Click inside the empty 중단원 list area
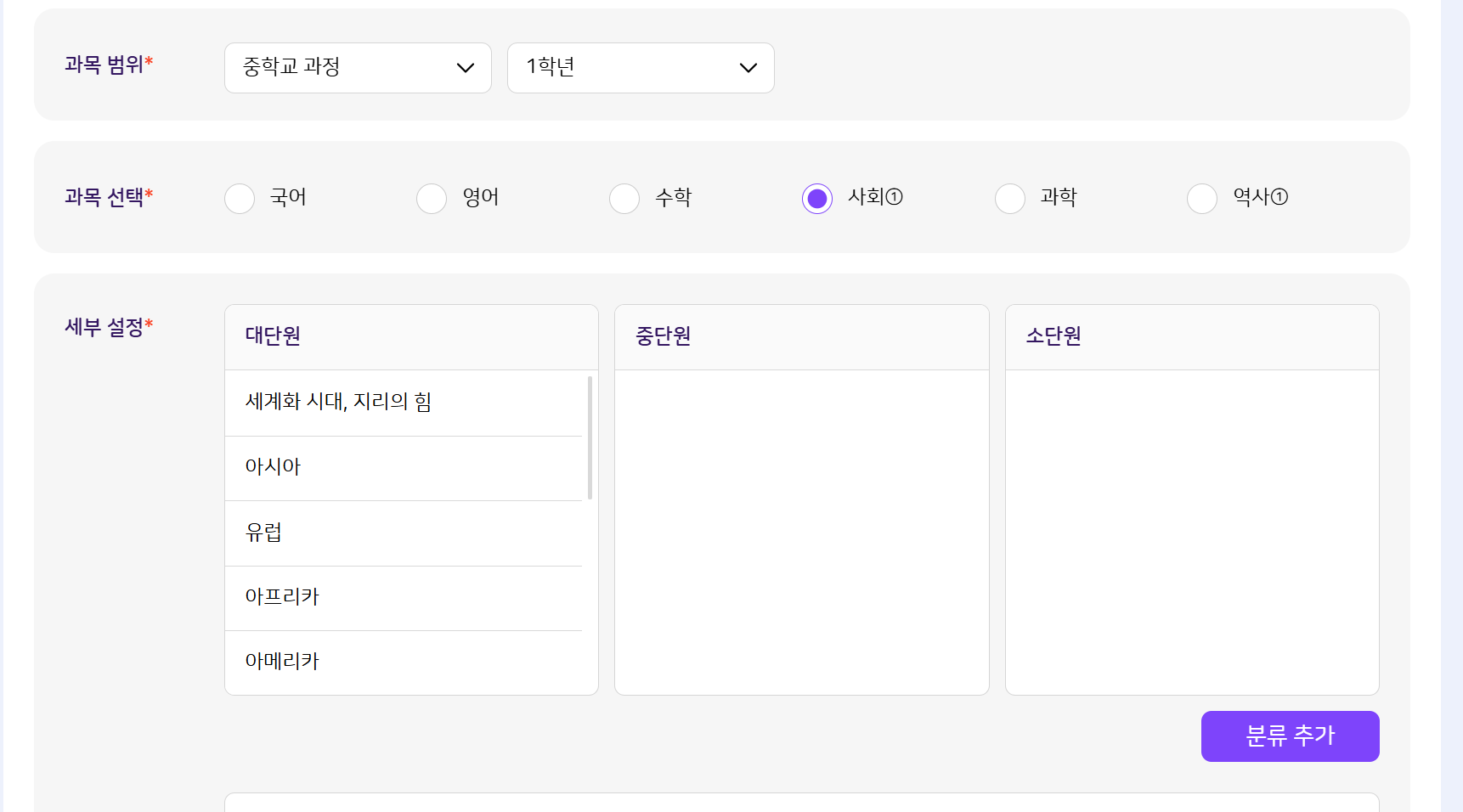The height and width of the screenshot is (812, 1463). pos(801,532)
